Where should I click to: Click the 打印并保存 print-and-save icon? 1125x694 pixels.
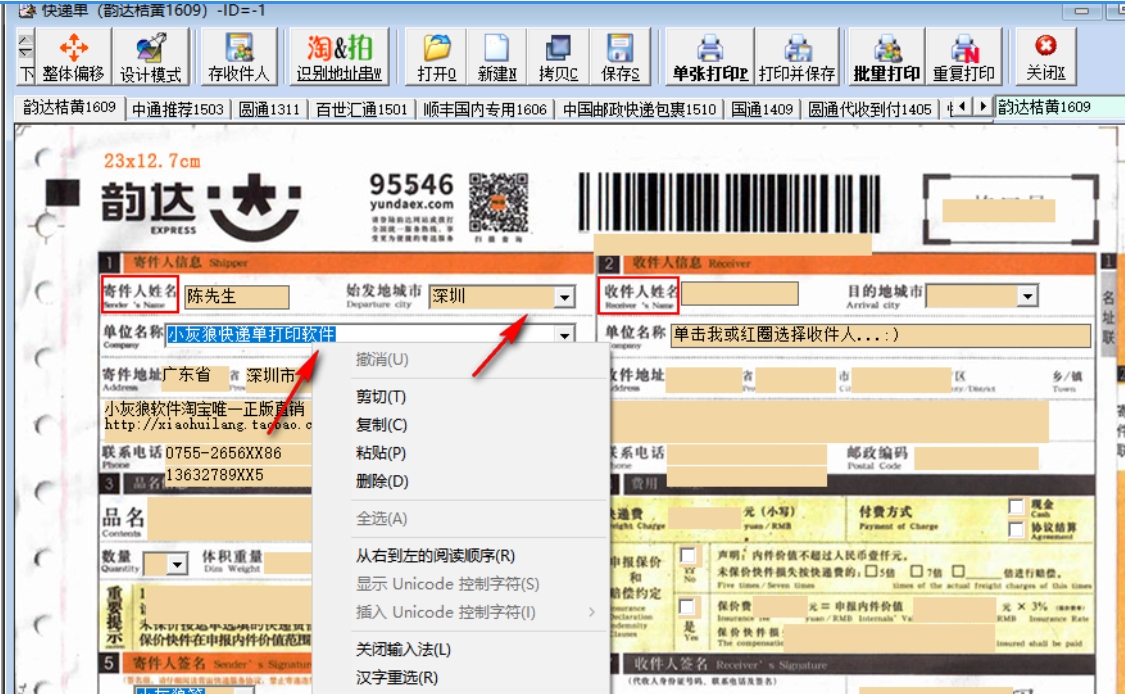796,57
